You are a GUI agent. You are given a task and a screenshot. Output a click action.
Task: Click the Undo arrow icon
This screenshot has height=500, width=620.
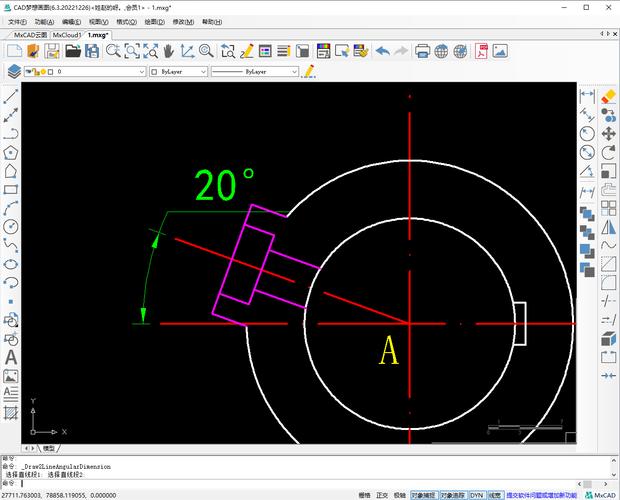pyautogui.click(x=383, y=51)
